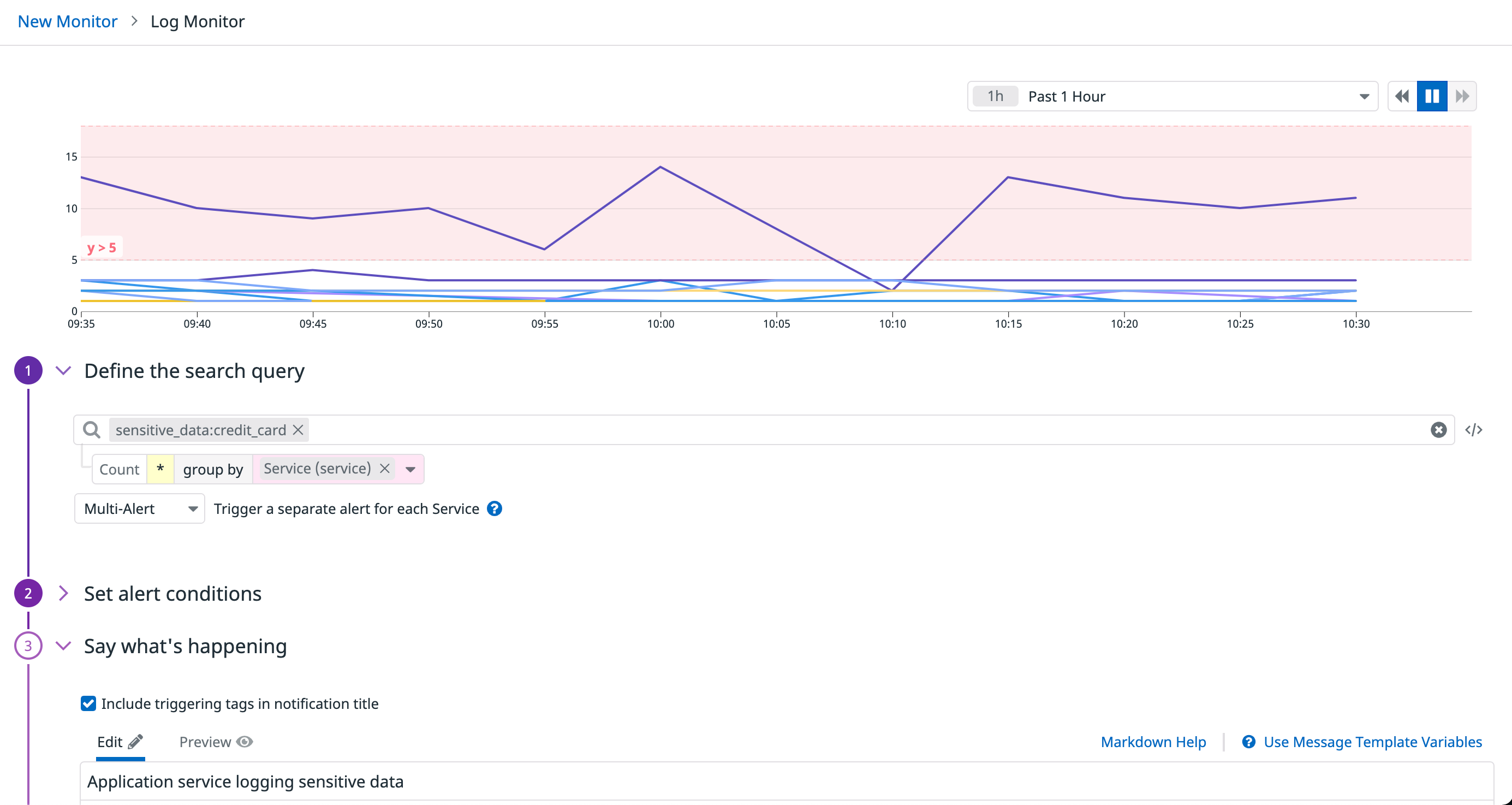Collapse the Define the search query section
The height and width of the screenshot is (805, 1512).
(63, 370)
